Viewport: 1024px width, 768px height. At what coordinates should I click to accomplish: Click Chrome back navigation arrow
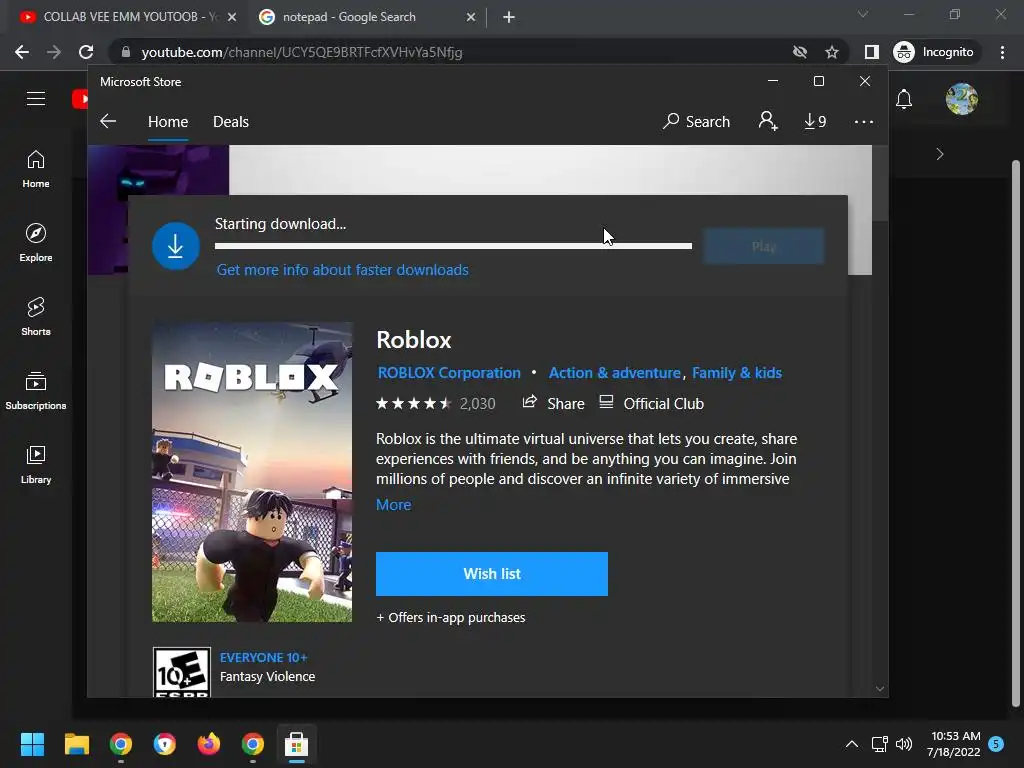point(22,52)
